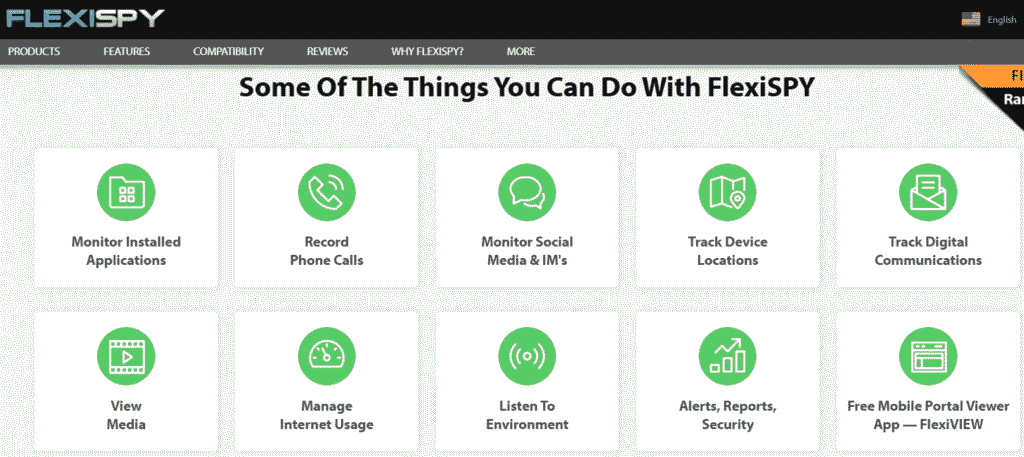The image size is (1024, 457).
Task: Click the Some Of The Things heading
Action: click(x=527, y=87)
